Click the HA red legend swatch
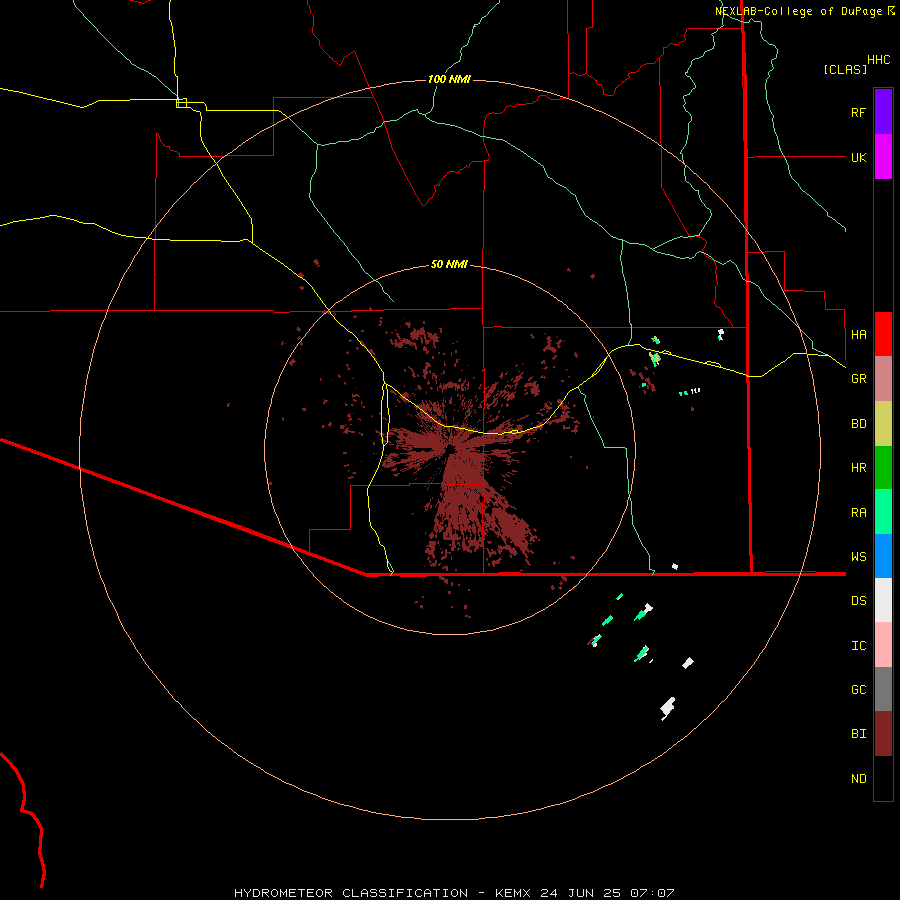This screenshot has width=900, height=900. click(x=883, y=334)
